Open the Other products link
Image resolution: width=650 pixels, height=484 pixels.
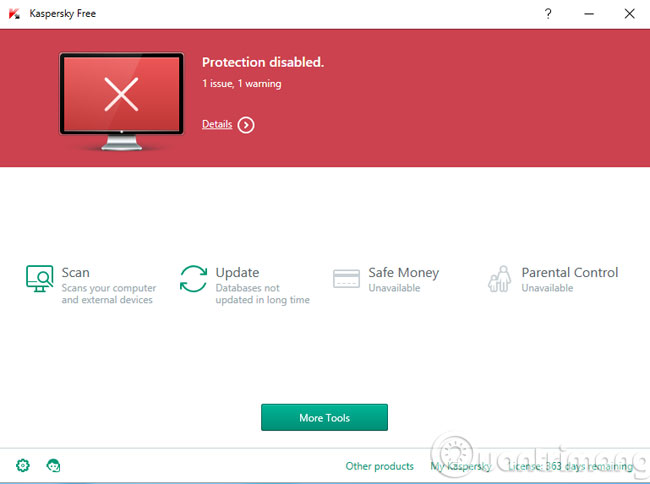tap(380, 466)
